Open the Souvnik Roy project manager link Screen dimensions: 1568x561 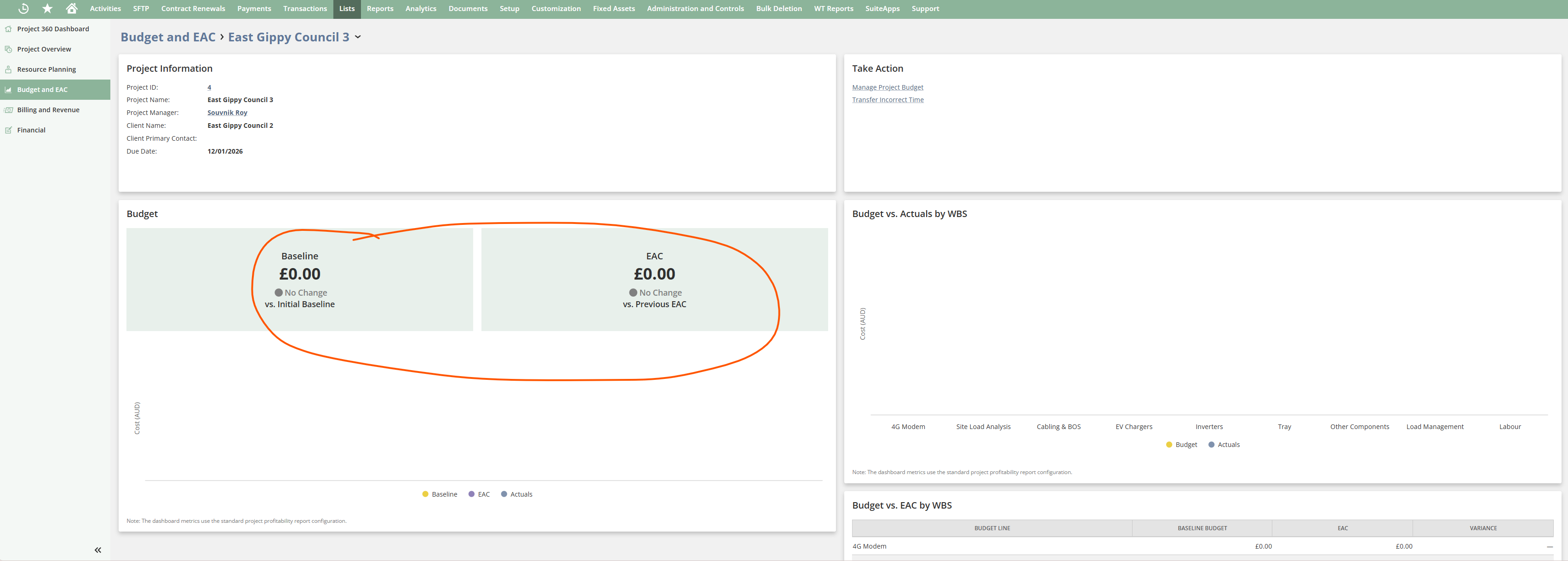(227, 112)
